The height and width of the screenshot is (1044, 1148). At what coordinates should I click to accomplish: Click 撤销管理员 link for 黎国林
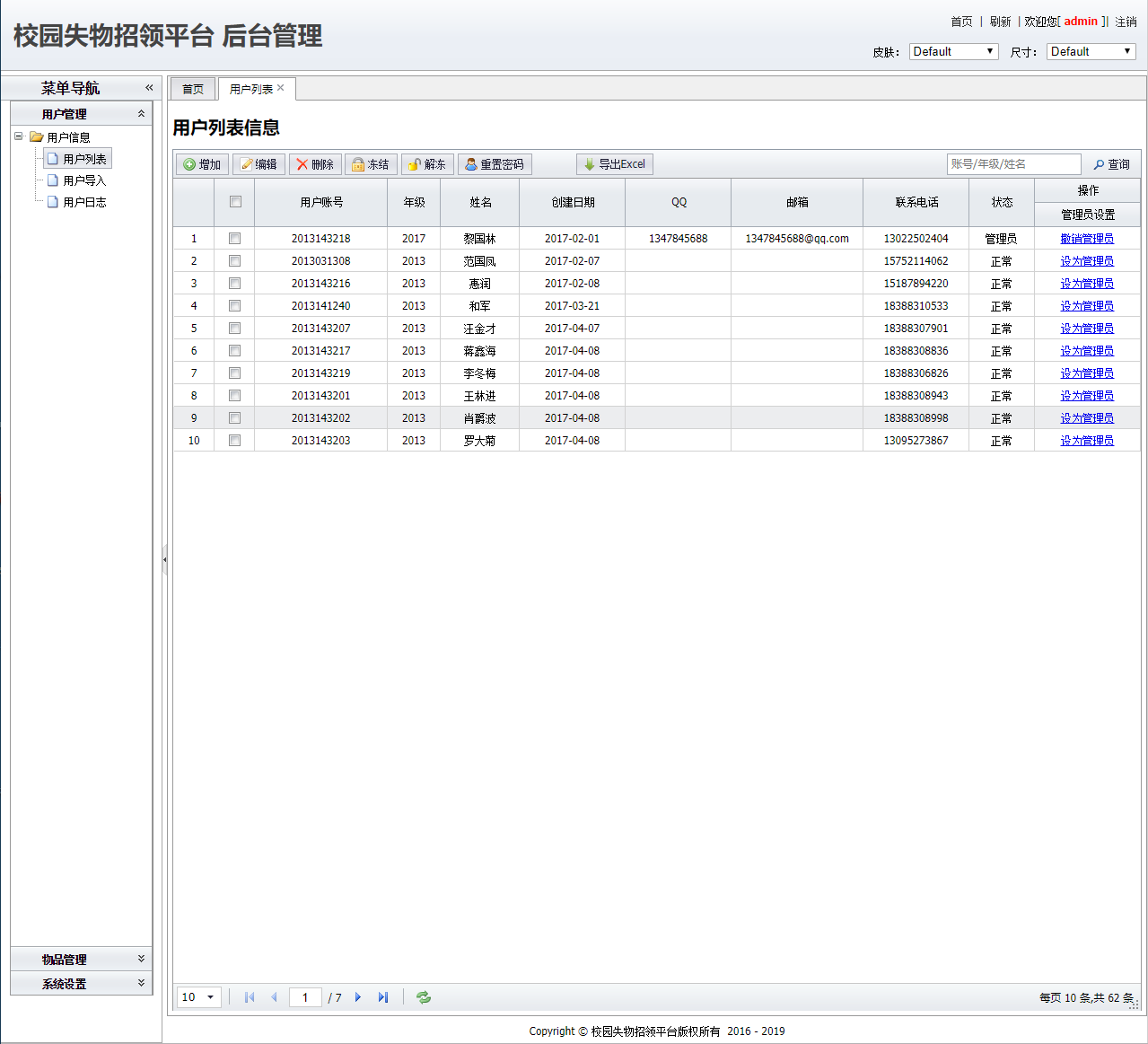pyautogui.click(x=1087, y=239)
